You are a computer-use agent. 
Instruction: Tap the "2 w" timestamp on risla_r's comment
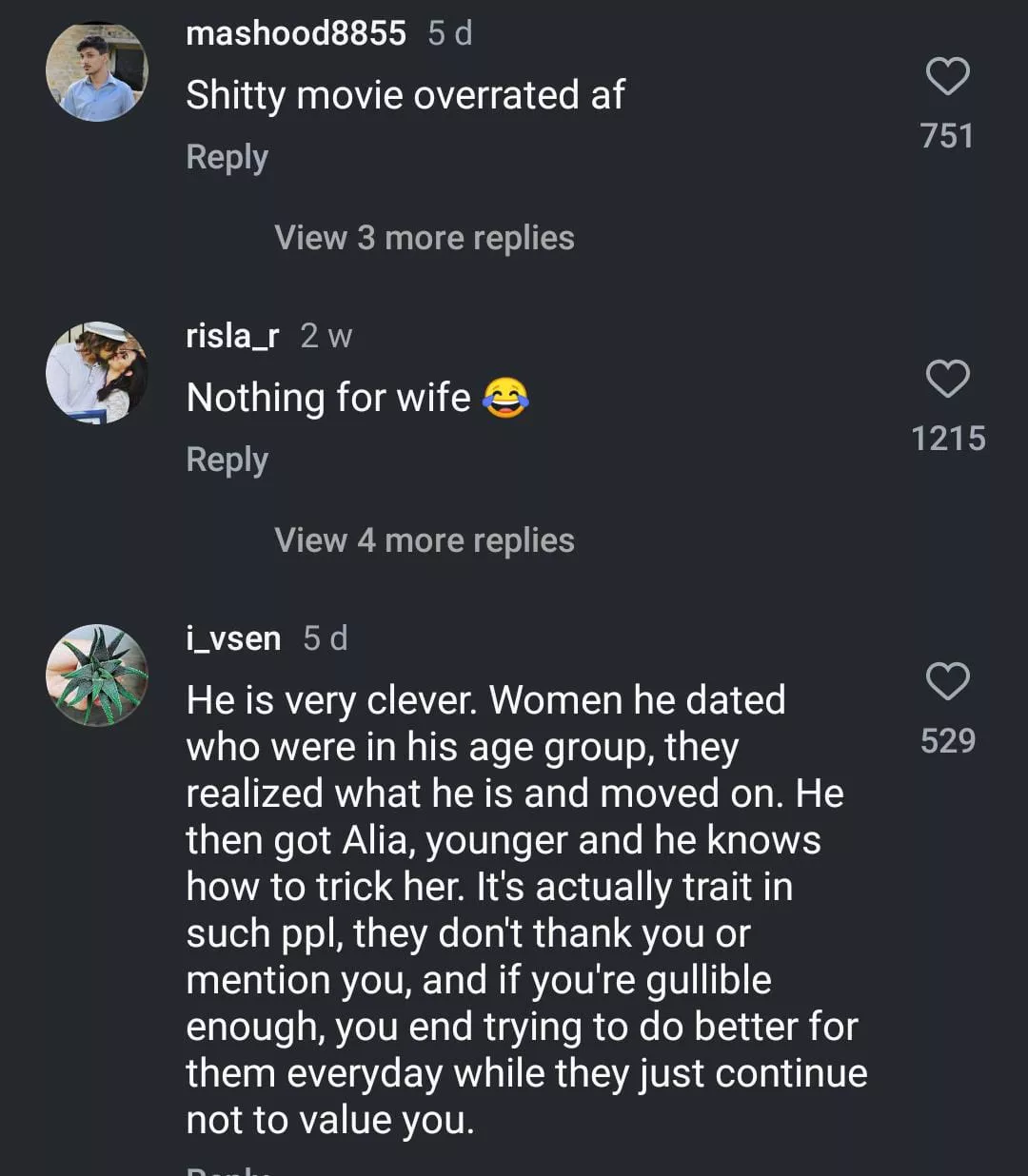tap(326, 336)
